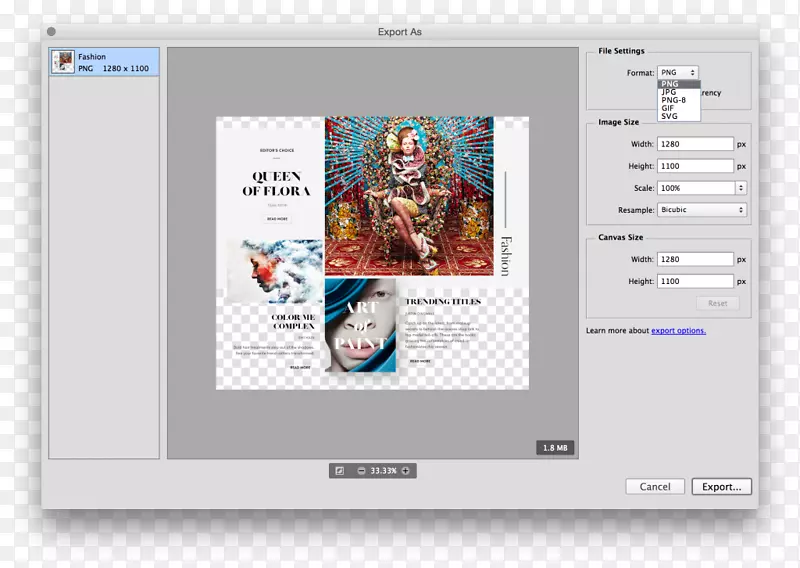Click the Image Size Height field

(x=695, y=166)
